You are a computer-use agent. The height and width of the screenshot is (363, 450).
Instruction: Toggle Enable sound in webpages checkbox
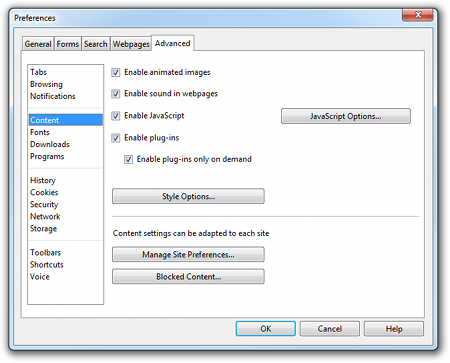tap(116, 94)
